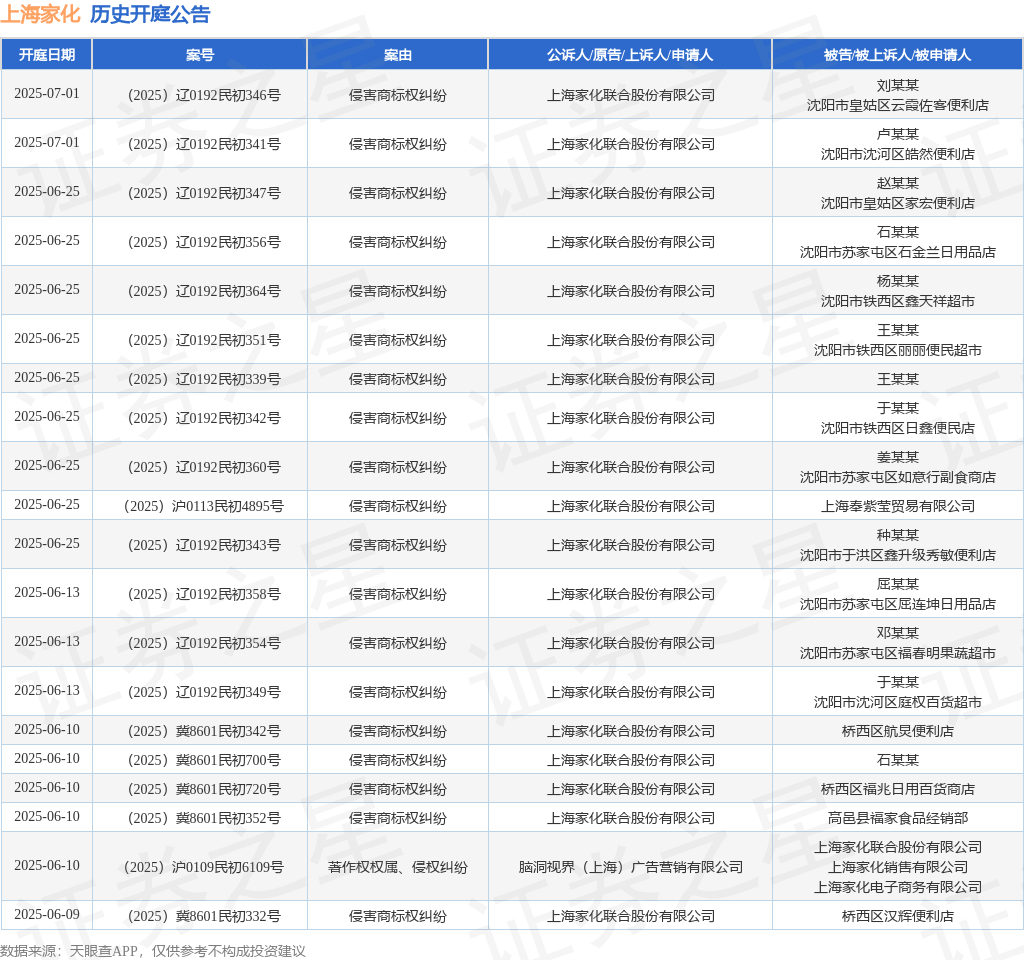
Task: Click defendant 沈阳市于洪区鑫升级秀敏便利店
Action: [x=897, y=555]
